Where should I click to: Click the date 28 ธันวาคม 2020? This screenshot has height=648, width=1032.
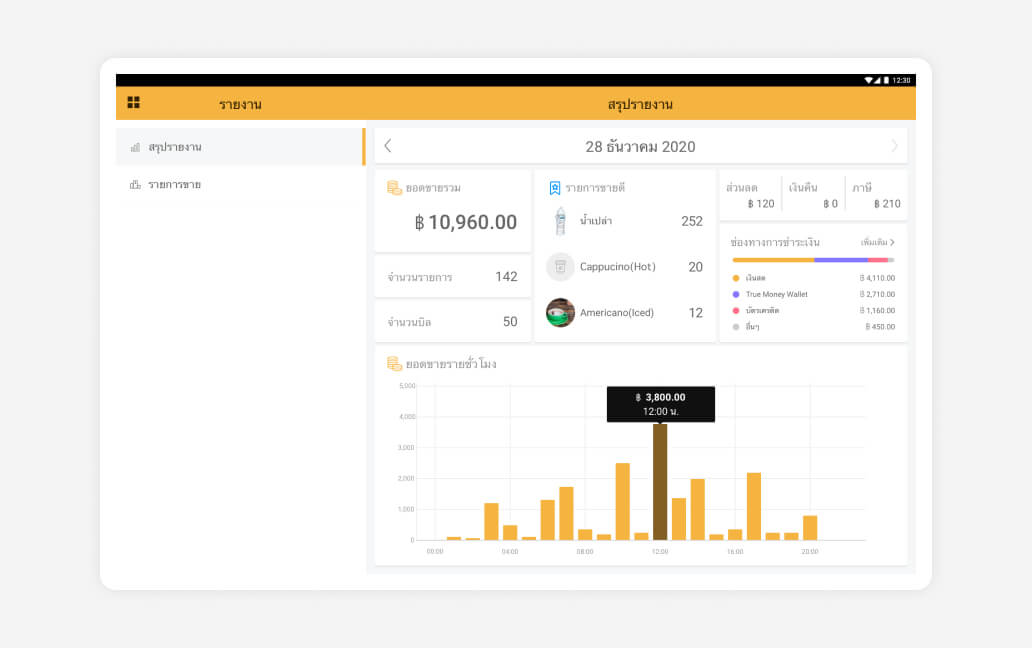pos(640,146)
